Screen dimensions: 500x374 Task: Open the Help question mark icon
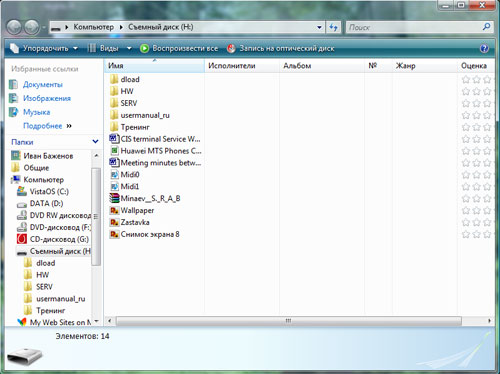tap(484, 49)
